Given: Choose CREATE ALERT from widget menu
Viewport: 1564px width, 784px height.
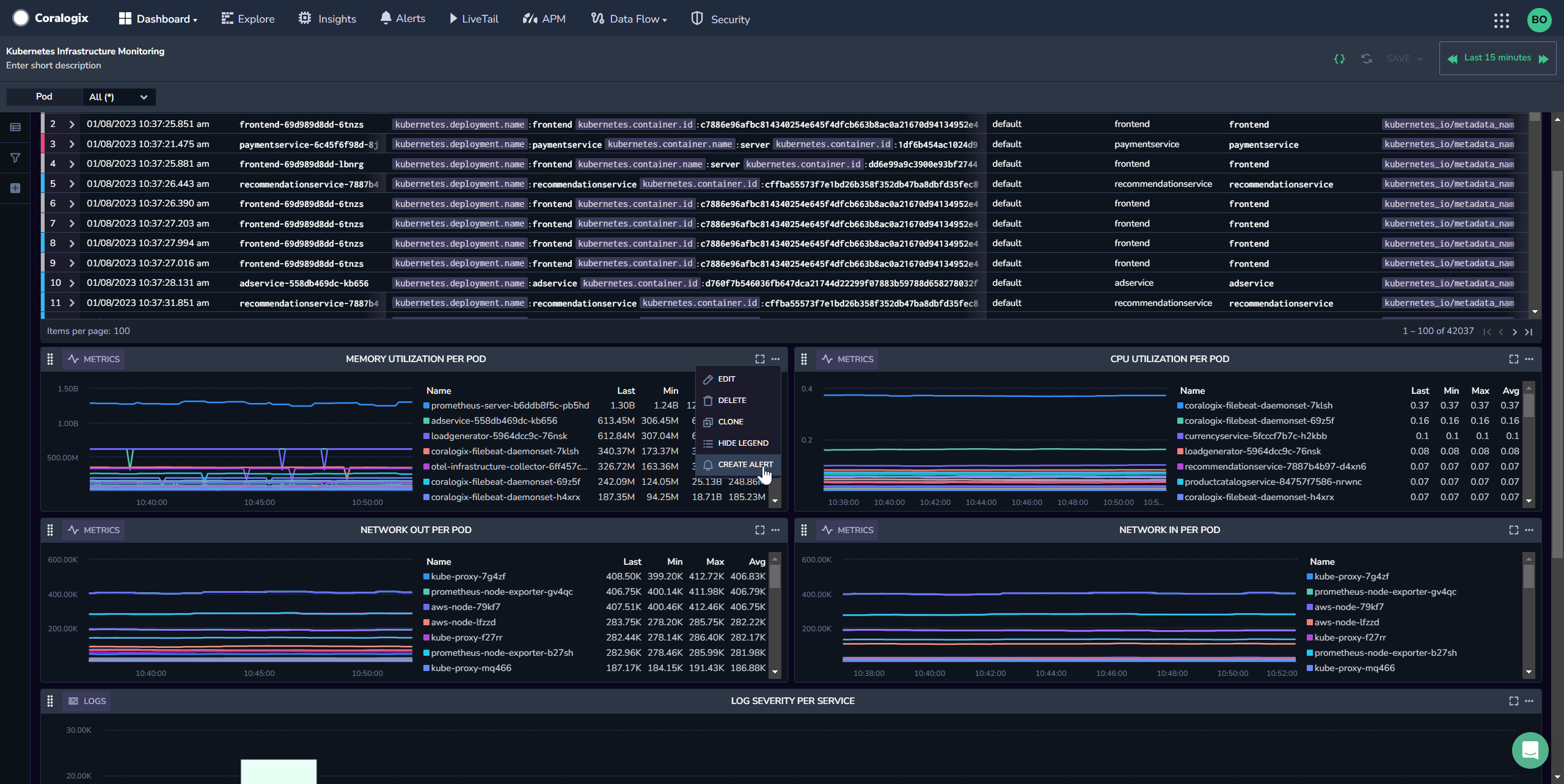Looking at the screenshot, I should pos(738,465).
